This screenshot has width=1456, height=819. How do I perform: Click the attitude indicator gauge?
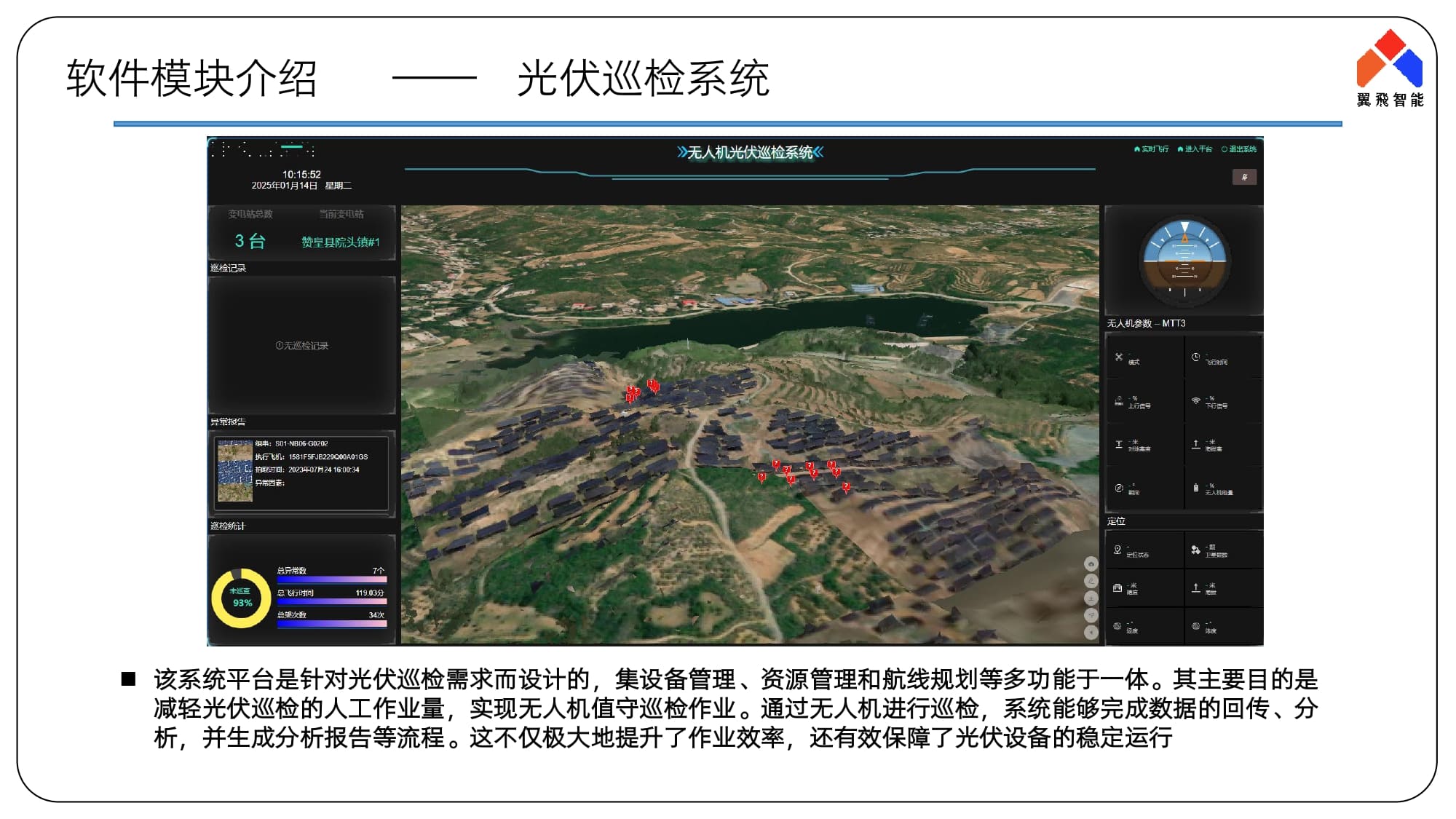[1184, 261]
